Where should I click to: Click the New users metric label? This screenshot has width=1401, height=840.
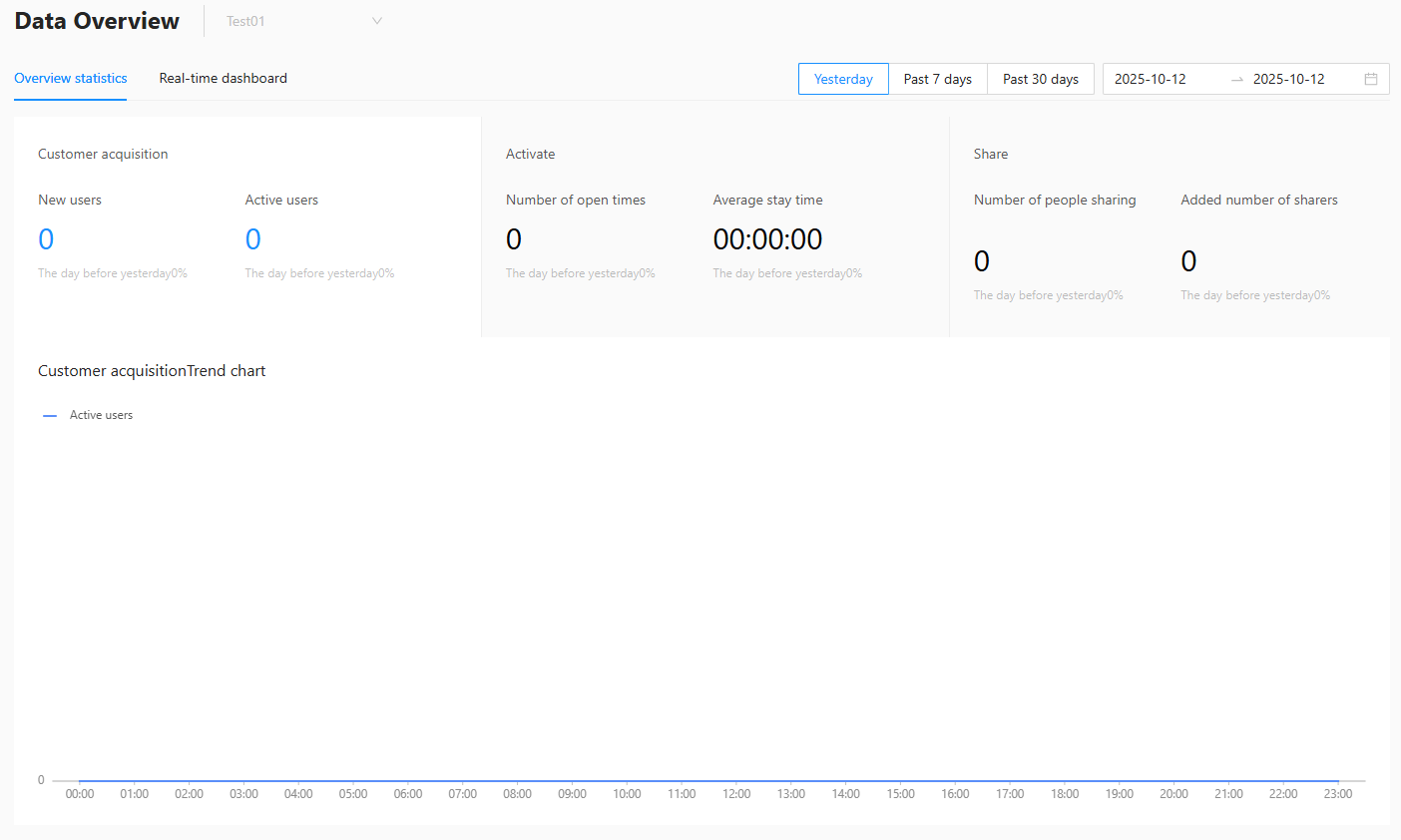coord(70,200)
